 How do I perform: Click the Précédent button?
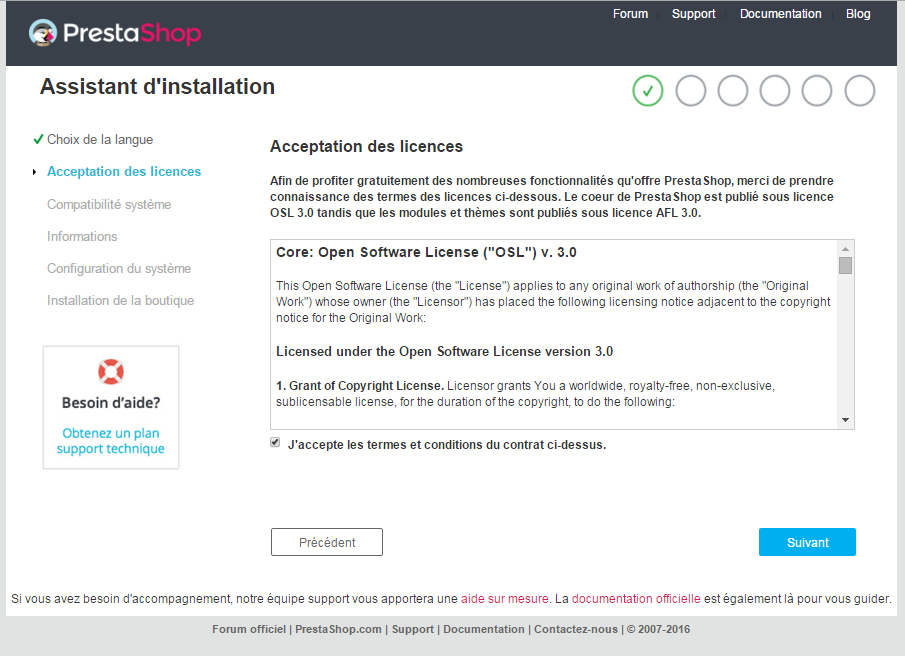click(x=327, y=542)
